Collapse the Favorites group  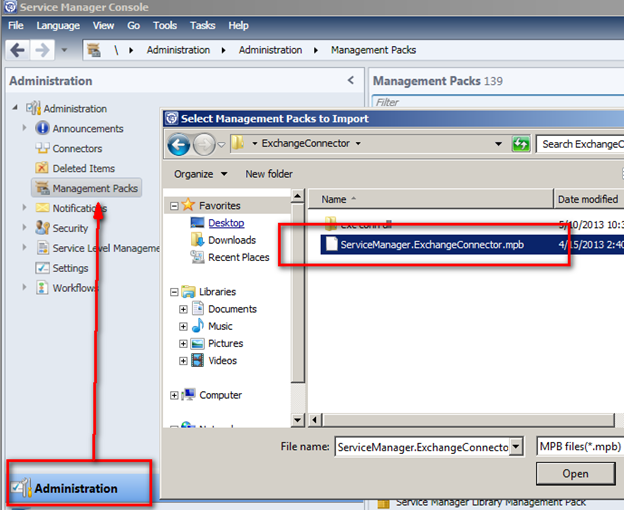[174, 206]
